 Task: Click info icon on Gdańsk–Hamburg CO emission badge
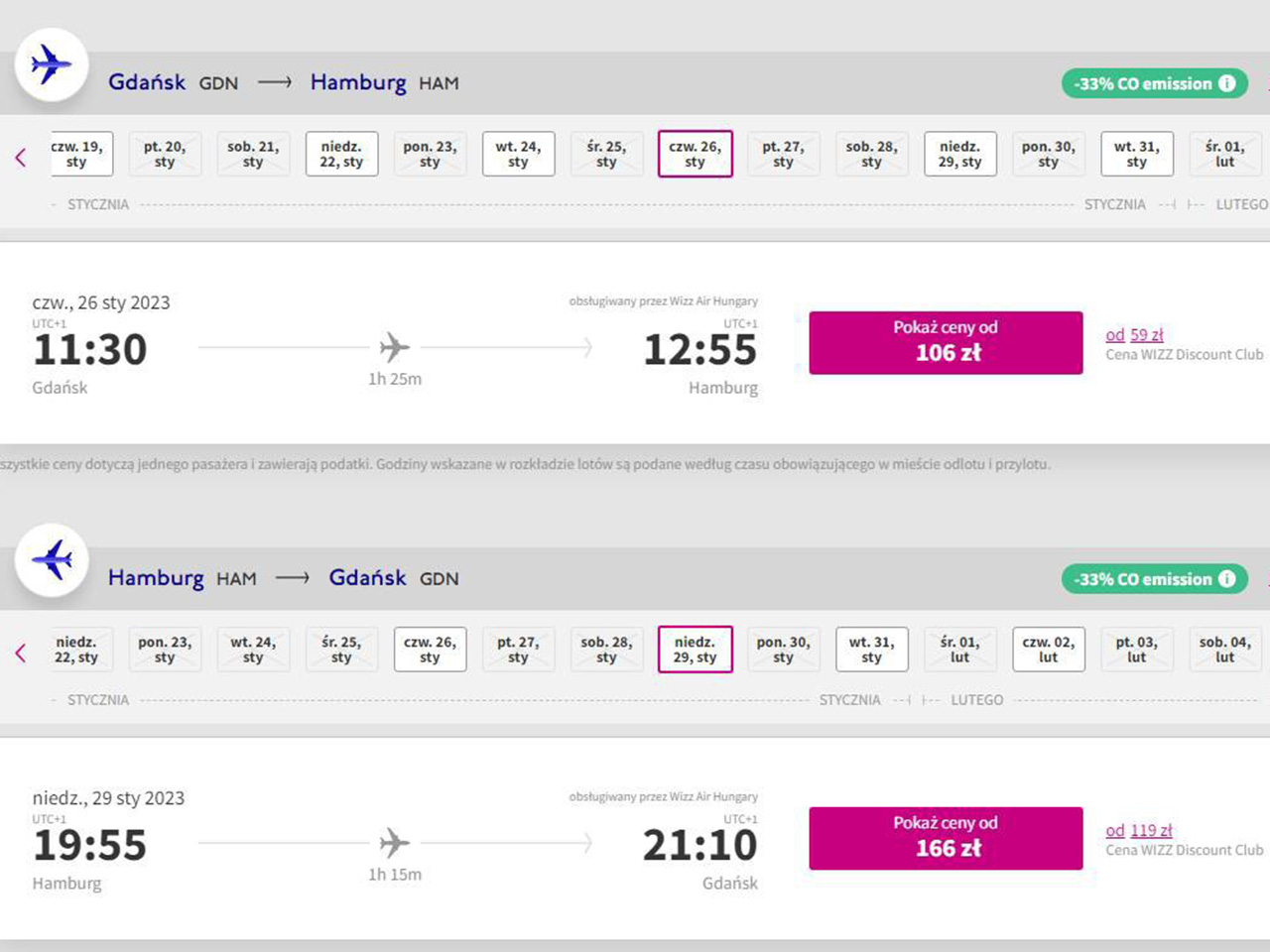(1227, 83)
